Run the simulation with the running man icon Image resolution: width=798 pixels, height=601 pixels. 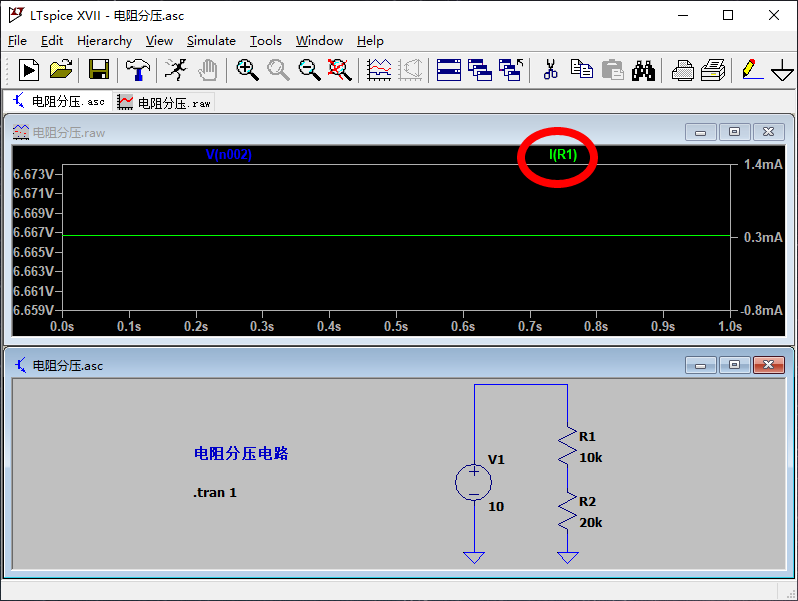pos(175,69)
